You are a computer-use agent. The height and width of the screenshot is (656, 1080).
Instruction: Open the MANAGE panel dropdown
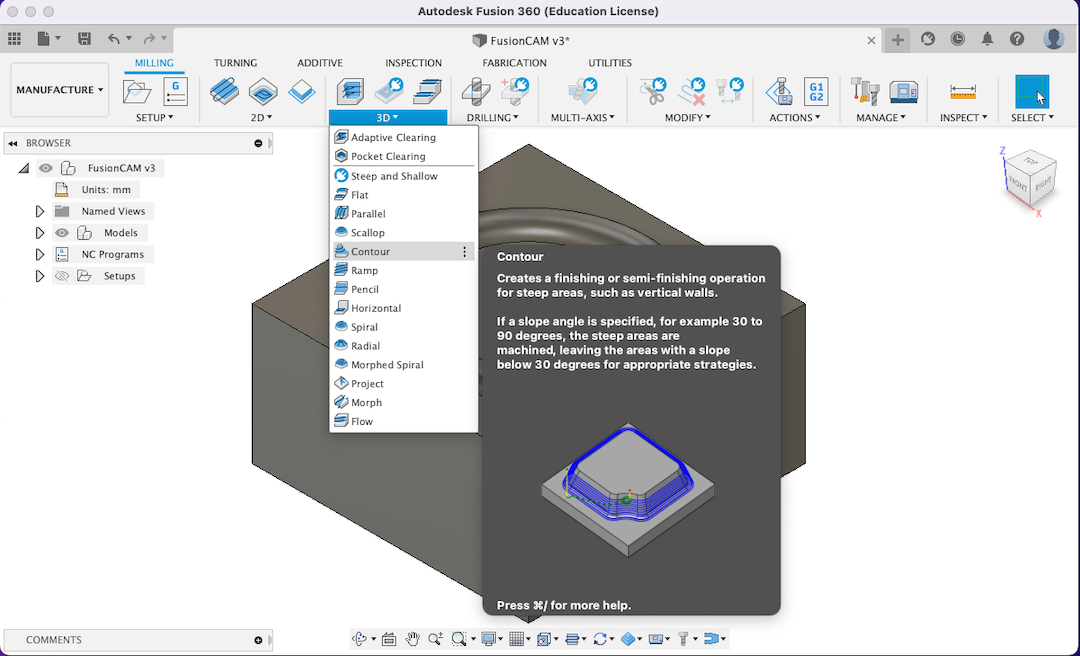click(x=881, y=118)
